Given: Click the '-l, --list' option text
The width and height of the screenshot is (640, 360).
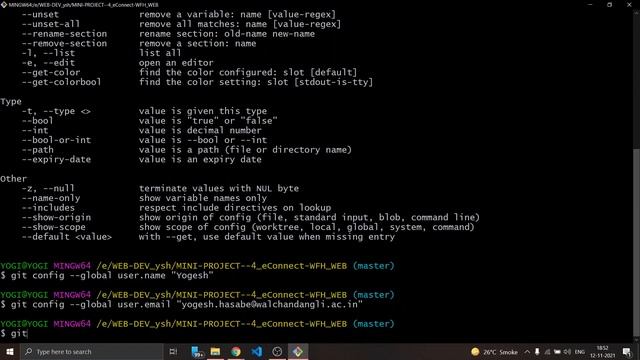Looking at the screenshot, I should coord(48,53).
